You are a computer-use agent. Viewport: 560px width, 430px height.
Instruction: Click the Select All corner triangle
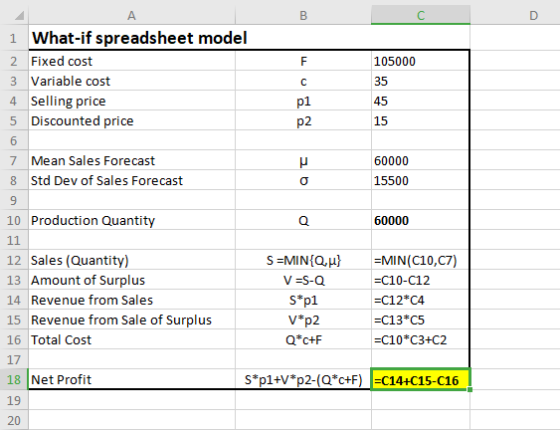[x=19, y=16]
